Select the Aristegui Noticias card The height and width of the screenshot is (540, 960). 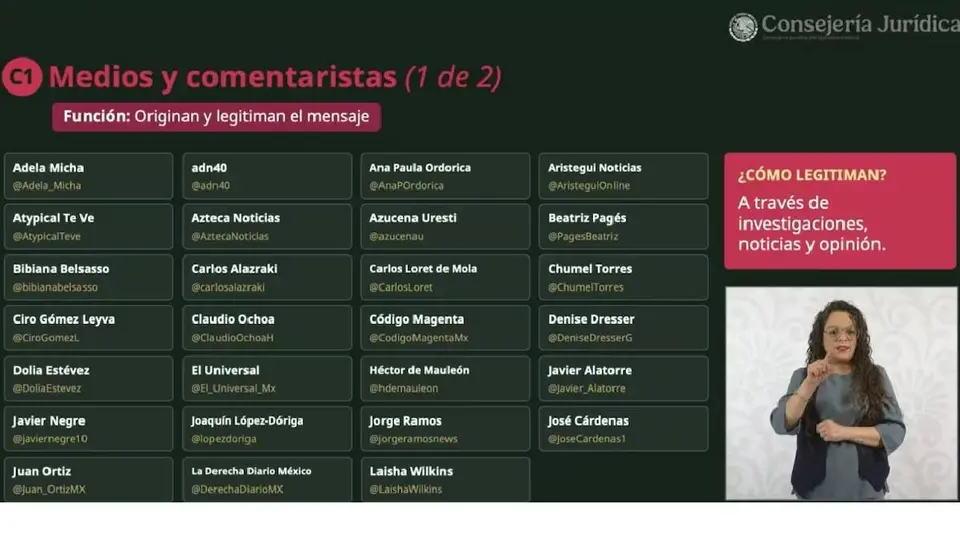[623, 176]
